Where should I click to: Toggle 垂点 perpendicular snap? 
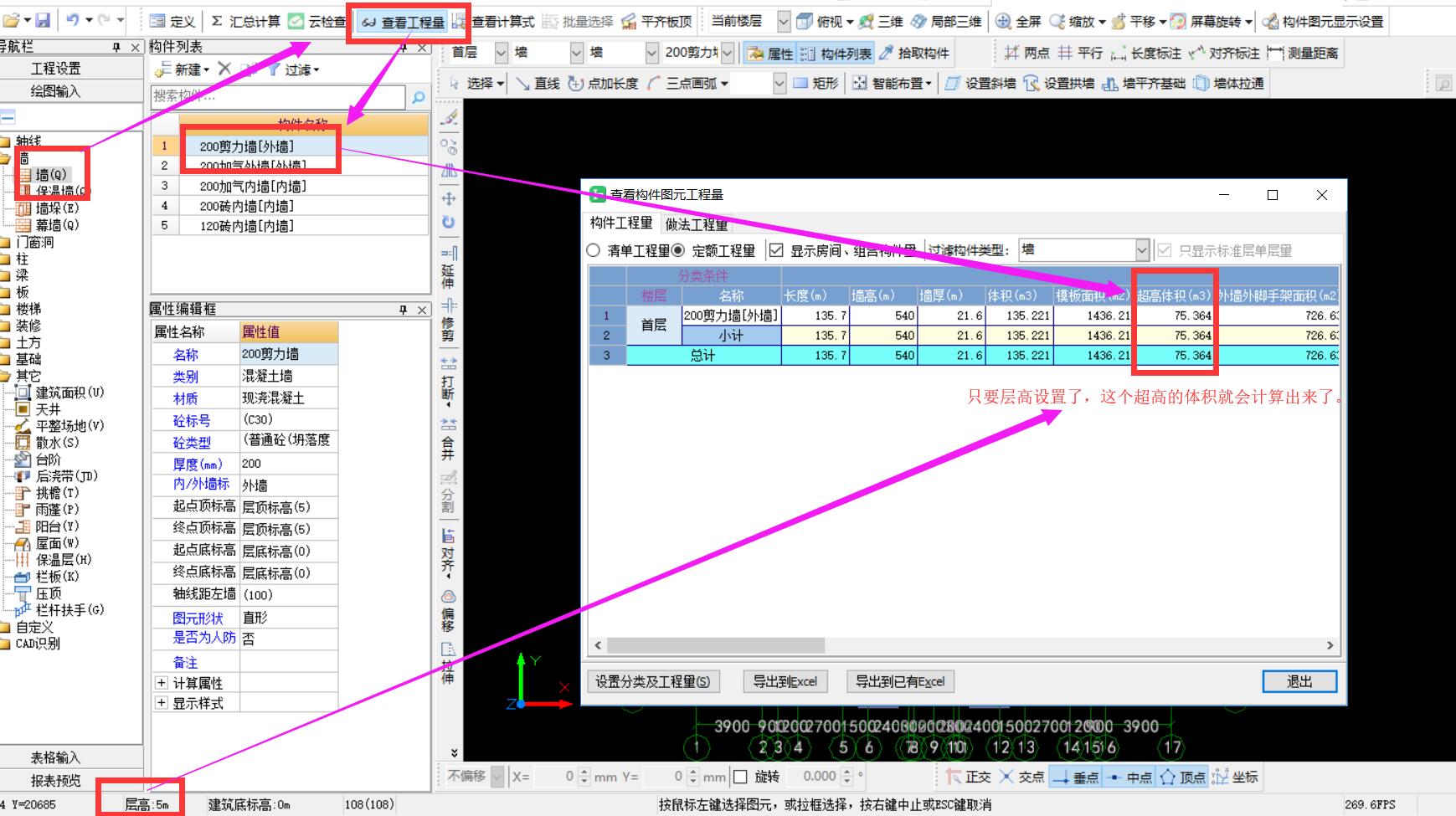1076,777
